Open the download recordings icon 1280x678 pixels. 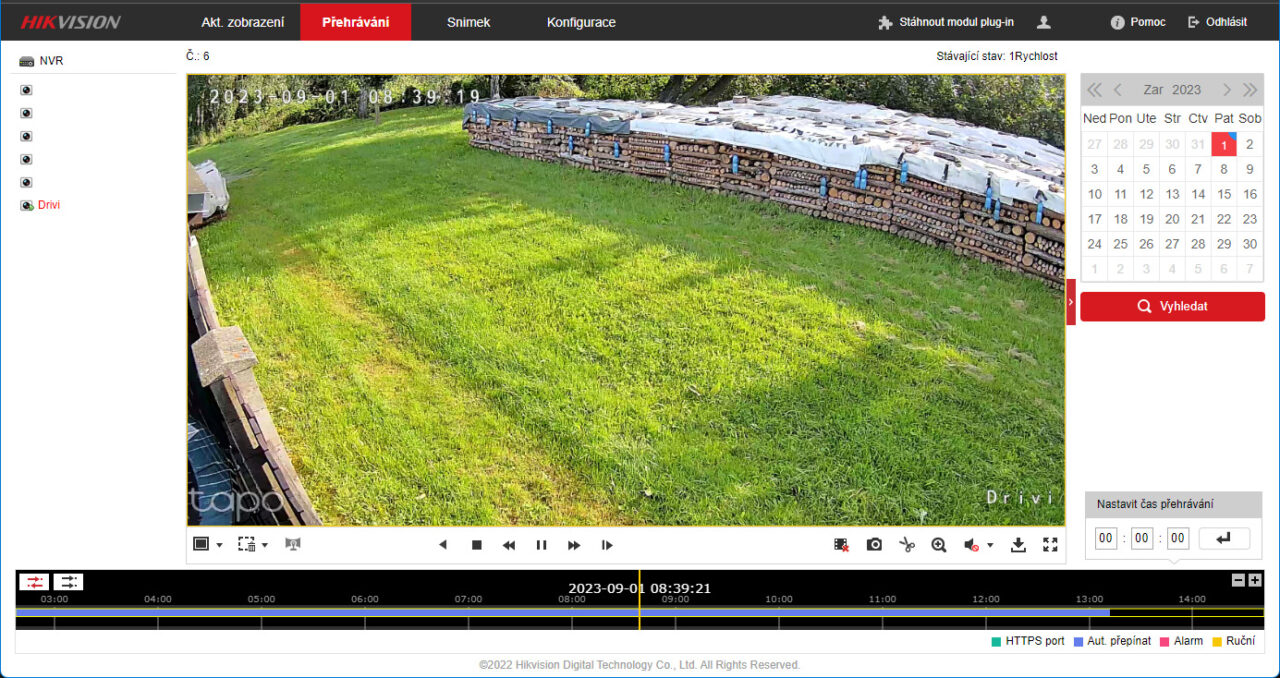[1018, 545]
